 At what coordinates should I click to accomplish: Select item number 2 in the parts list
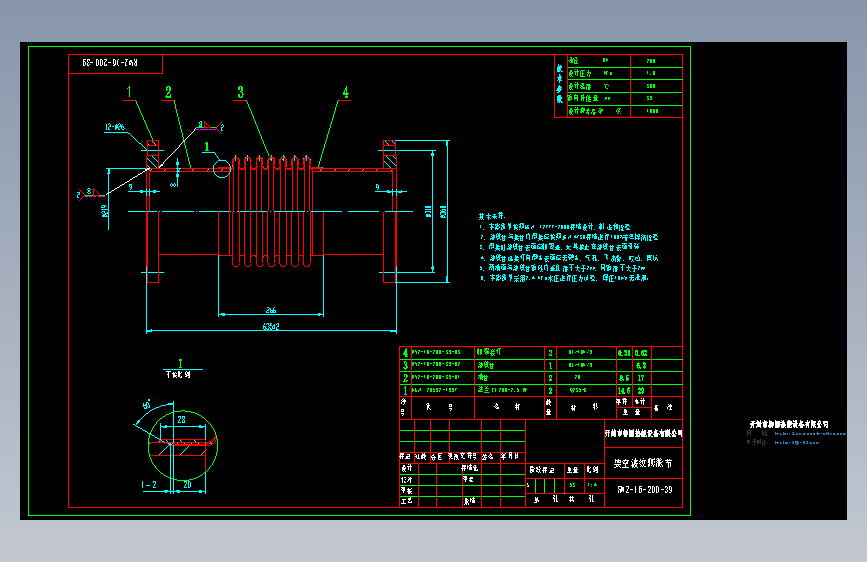405,378
